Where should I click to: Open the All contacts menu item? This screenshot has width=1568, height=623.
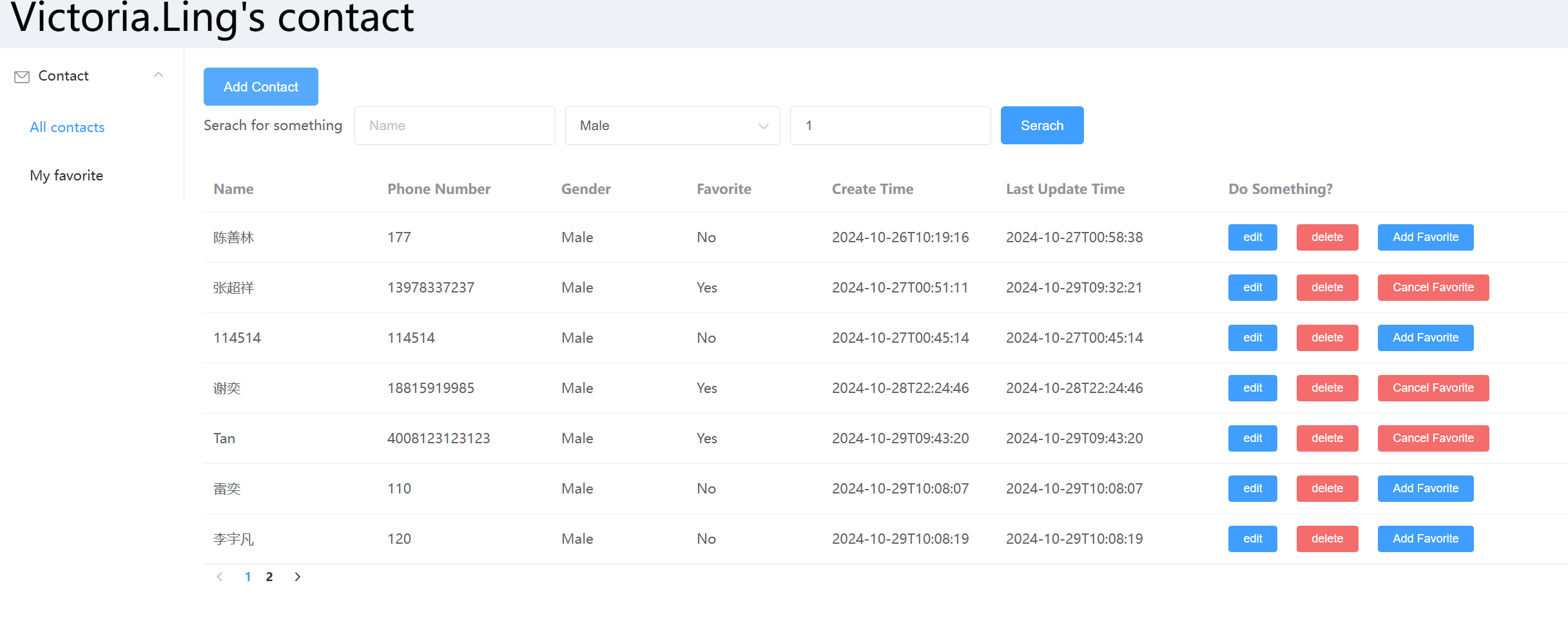pyautogui.click(x=67, y=127)
